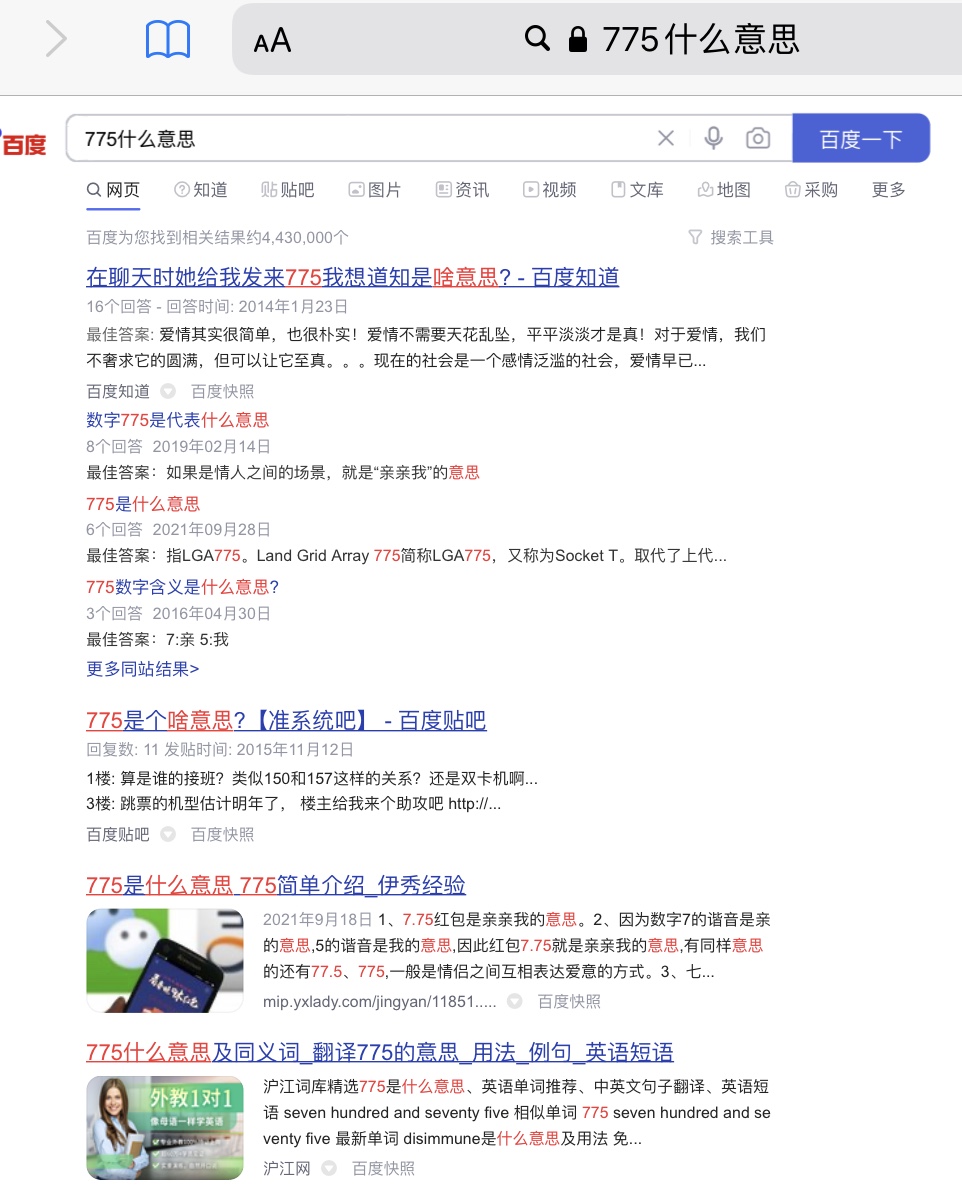This screenshot has width=962, height=1199.
Task: Open the mip.yxlady.com/jingyan source URL
Action: tap(379, 1002)
